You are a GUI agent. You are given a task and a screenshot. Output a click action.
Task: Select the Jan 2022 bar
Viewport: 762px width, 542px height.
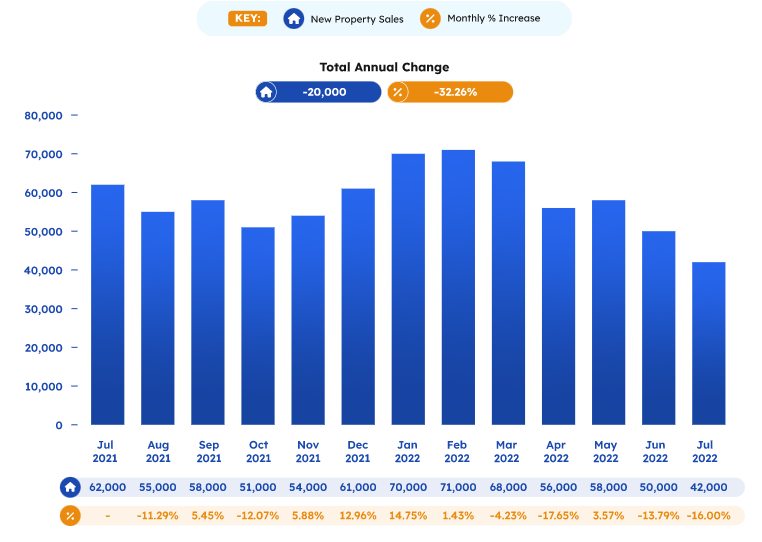[x=408, y=289]
